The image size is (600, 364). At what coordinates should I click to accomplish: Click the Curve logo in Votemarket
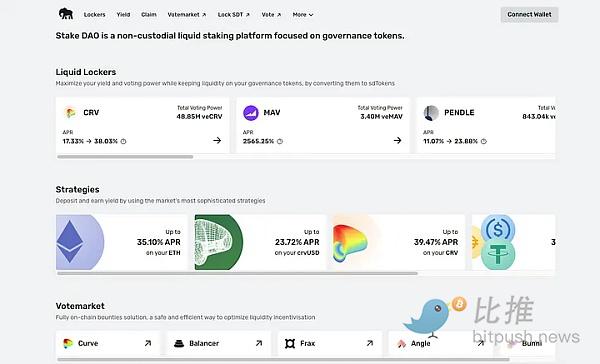[x=68, y=343]
